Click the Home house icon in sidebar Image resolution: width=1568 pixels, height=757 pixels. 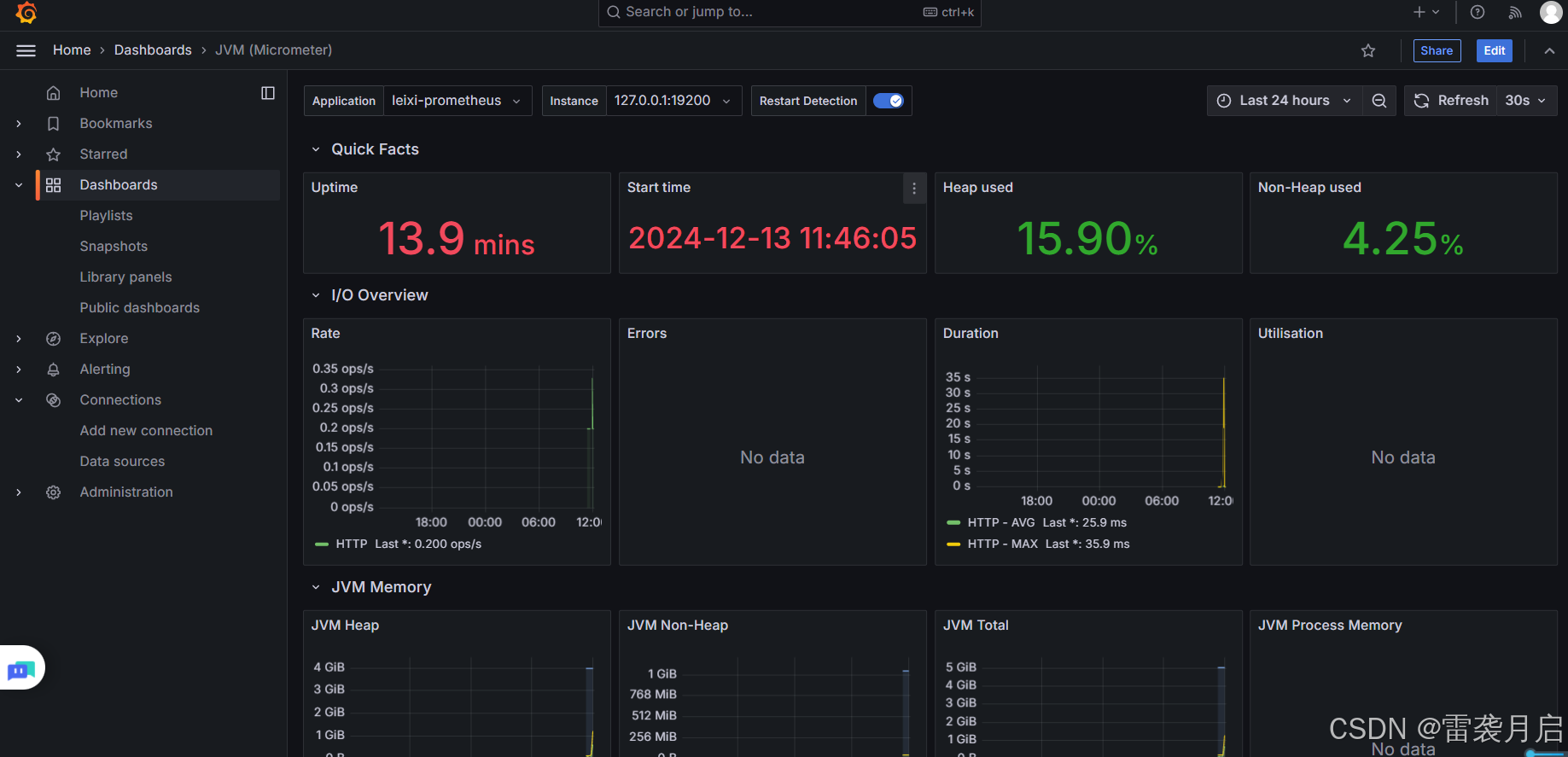click(x=53, y=93)
